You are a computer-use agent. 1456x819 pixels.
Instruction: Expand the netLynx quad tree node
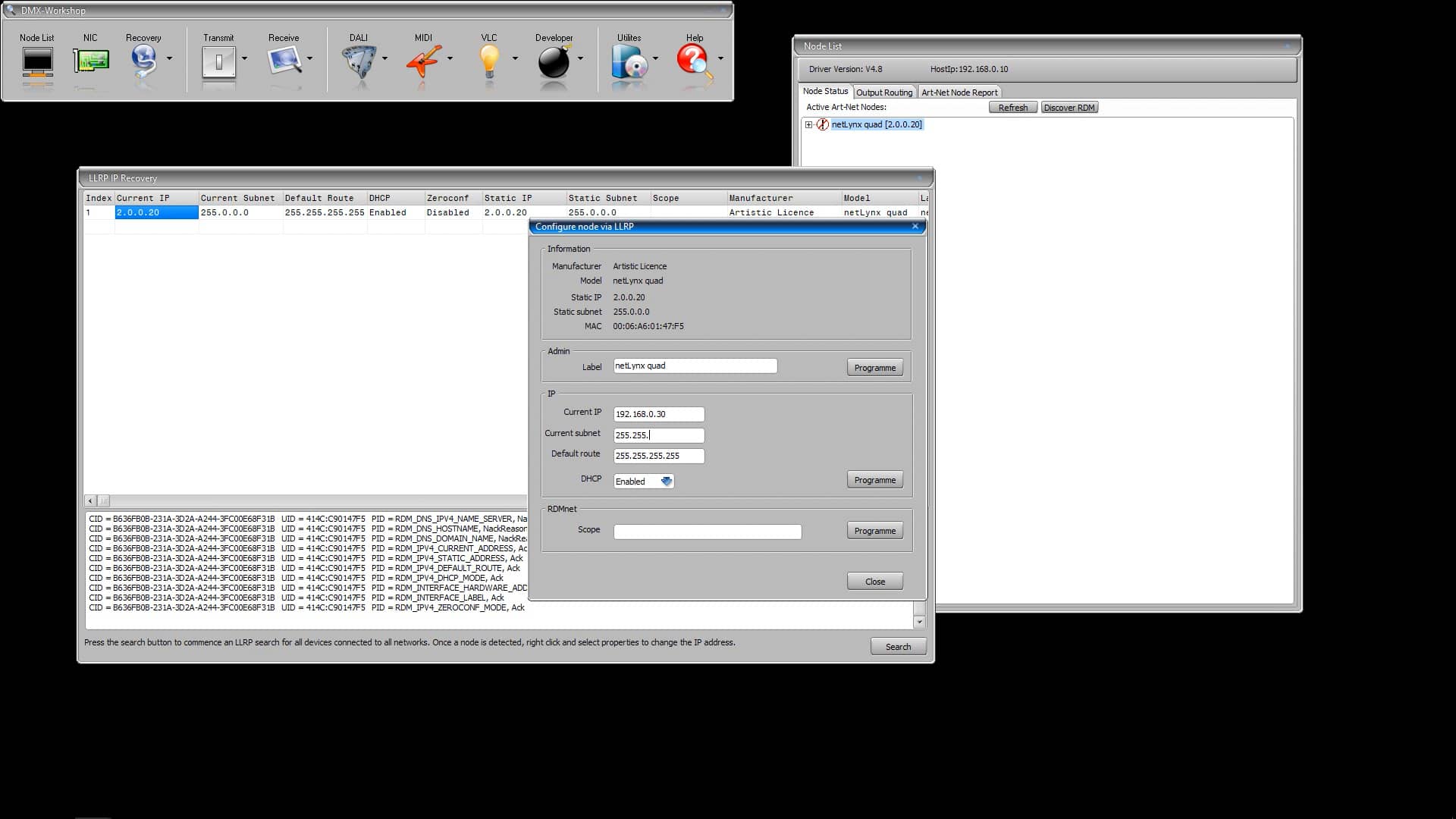pos(808,124)
